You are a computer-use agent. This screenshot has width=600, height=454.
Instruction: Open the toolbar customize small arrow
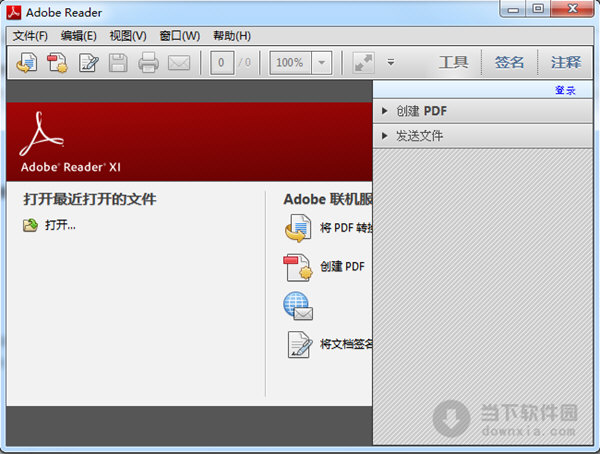(391, 62)
